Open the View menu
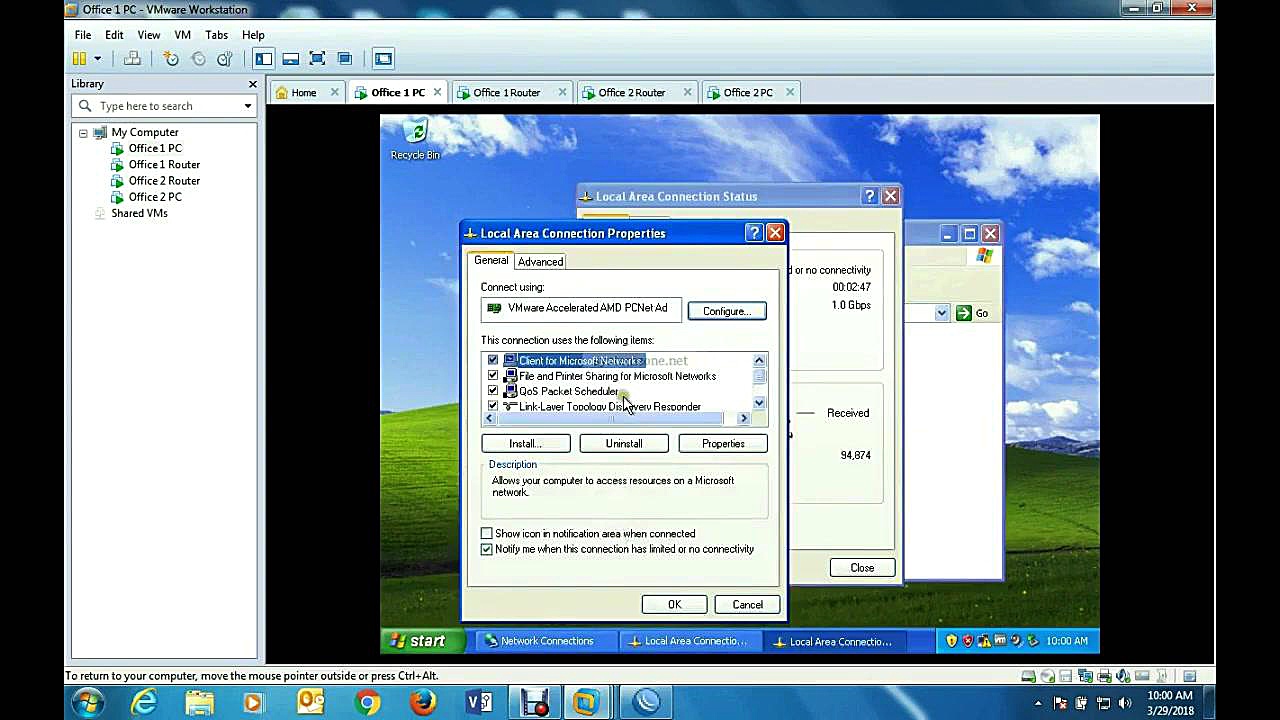This screenshot has width=1280, height=720. pos(149,35)
